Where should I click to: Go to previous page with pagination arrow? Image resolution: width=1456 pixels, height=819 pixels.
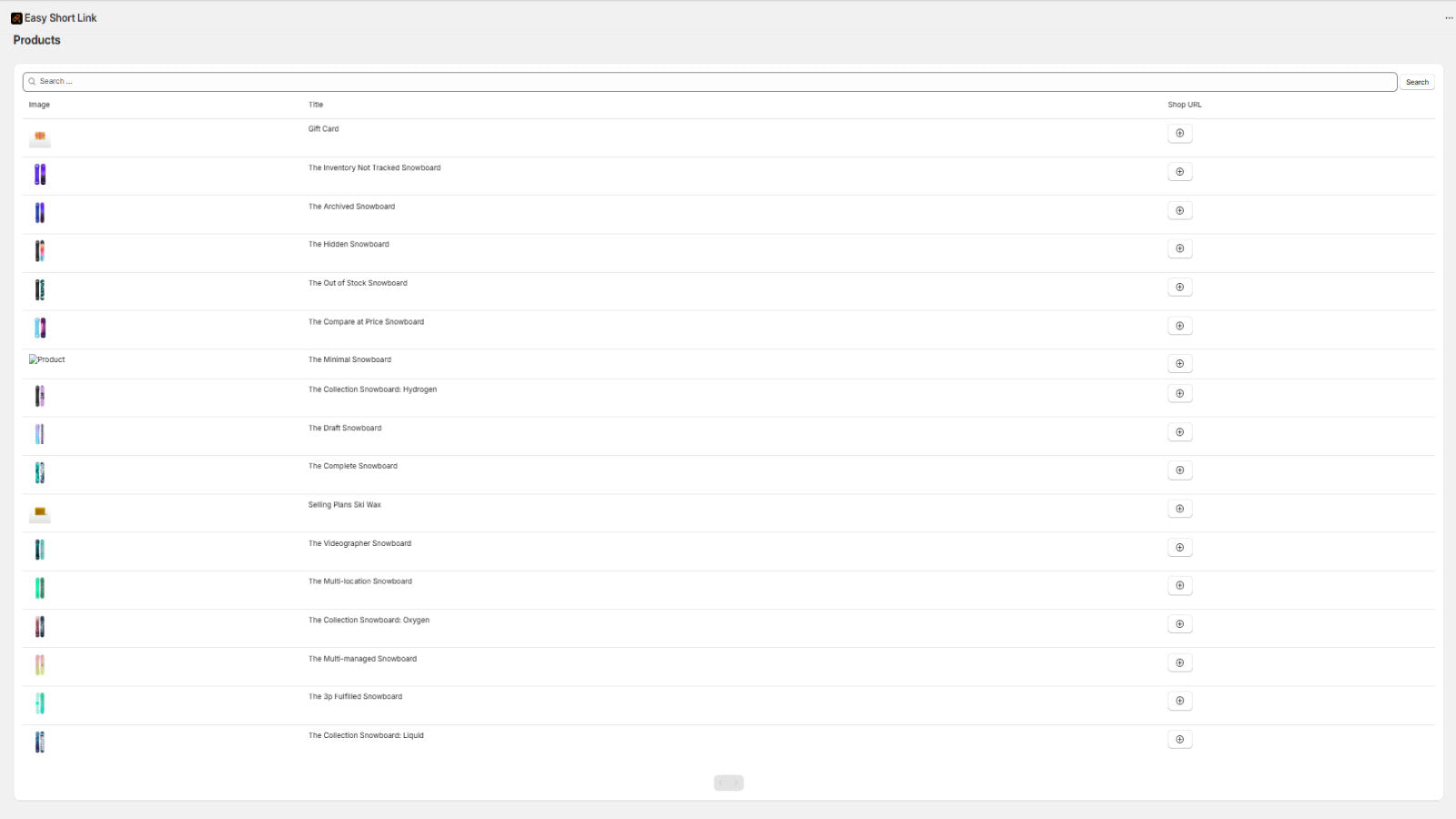(721, 783)
